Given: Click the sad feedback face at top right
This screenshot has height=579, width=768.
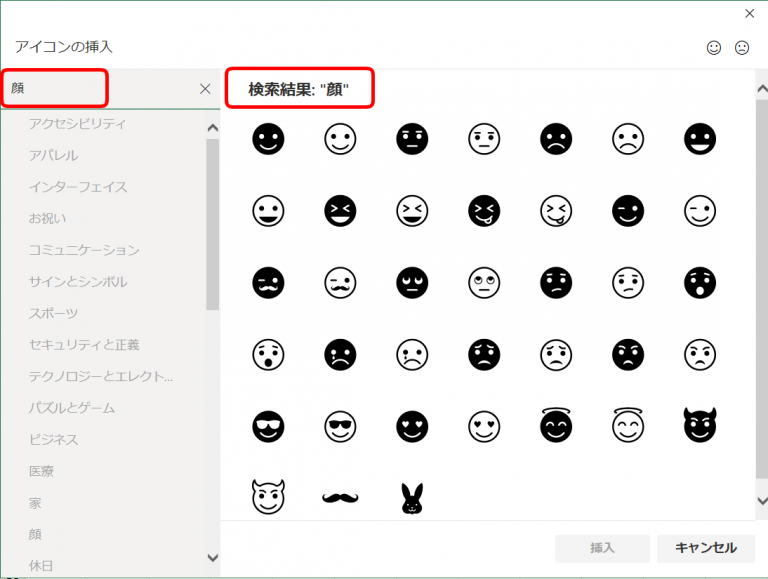Looking at the screenshot, I should tap(742, 47).
